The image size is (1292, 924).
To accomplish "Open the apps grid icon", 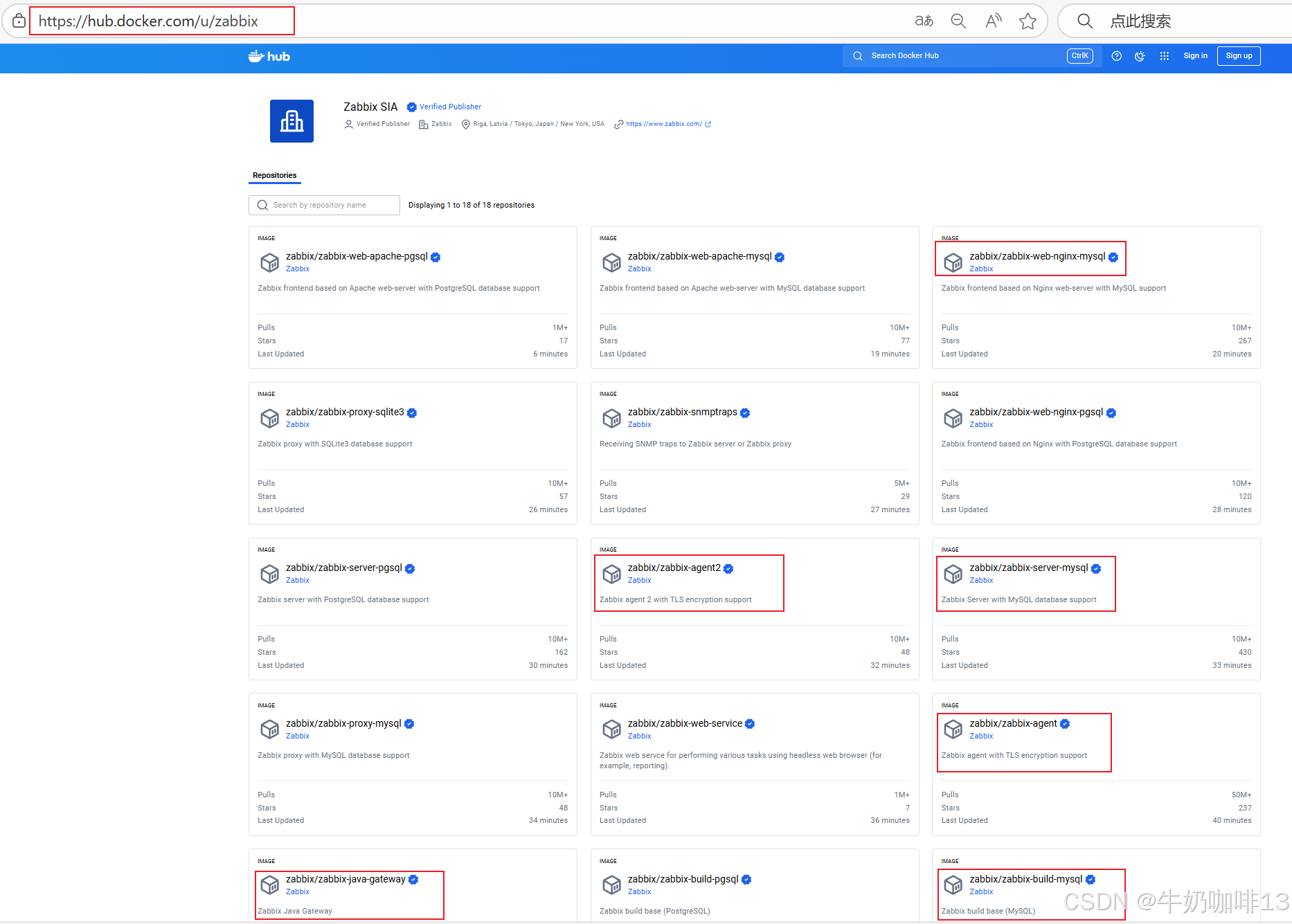I will tap(1165, 56).
